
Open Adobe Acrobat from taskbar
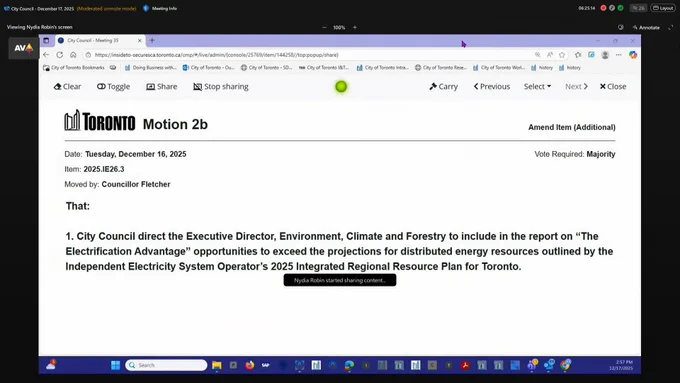(x=465, y=365)
